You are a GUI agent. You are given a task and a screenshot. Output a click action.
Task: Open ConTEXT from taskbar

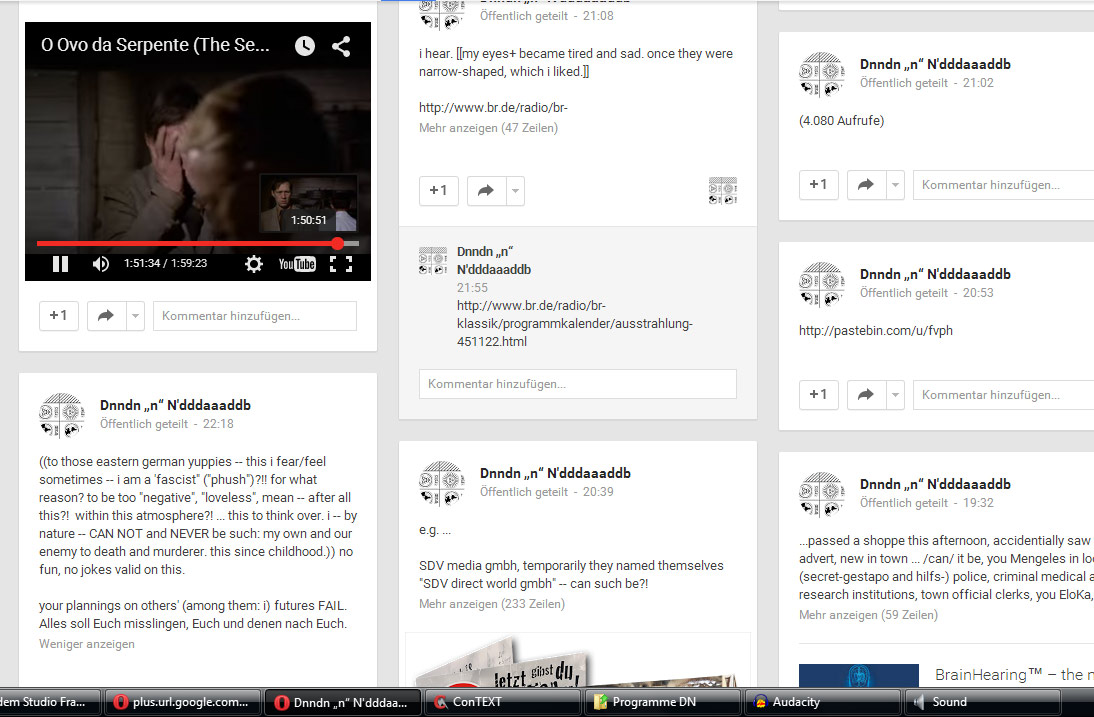coord(502,702)
